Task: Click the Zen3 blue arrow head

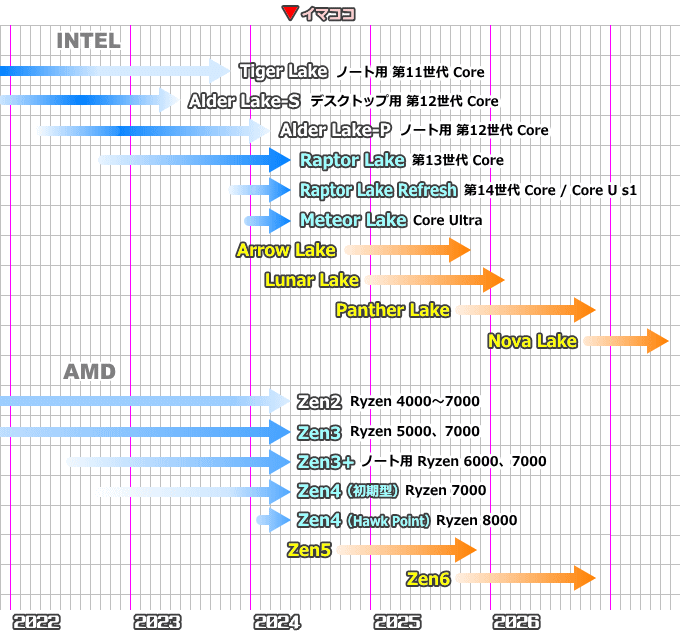Action: tap(280, 432)
